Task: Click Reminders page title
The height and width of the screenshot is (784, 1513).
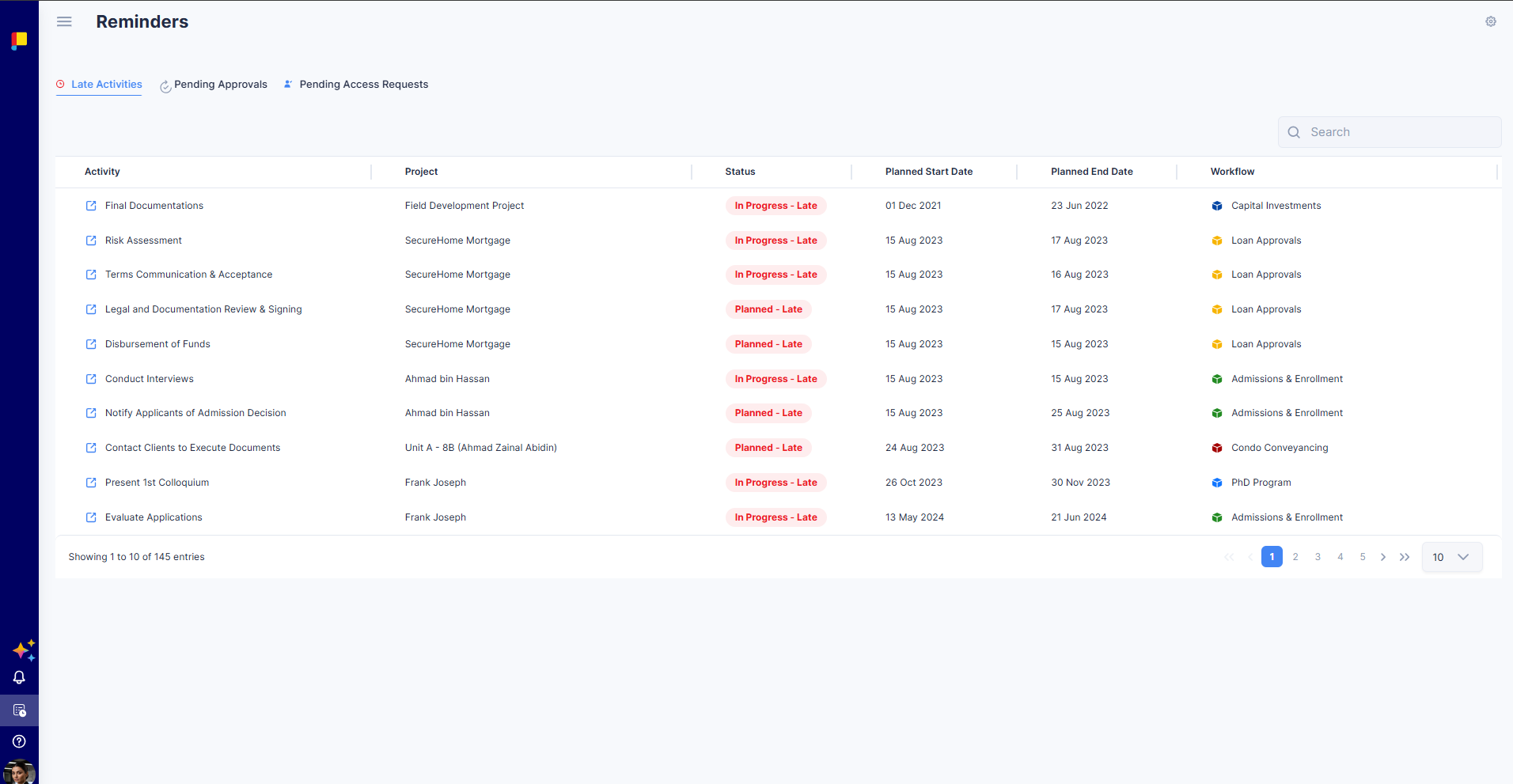Action: (x=142, y=22)
